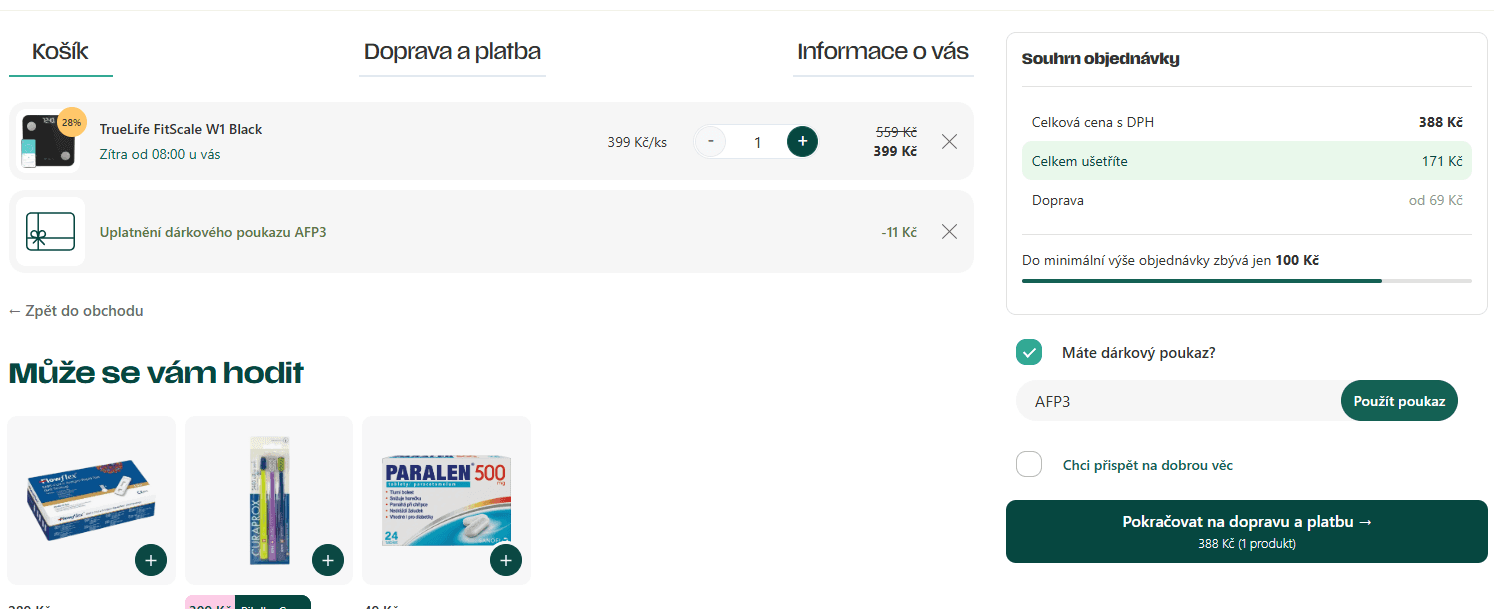
Task: Click 'Zpět do obchodu' link
Action: (75, 310)
